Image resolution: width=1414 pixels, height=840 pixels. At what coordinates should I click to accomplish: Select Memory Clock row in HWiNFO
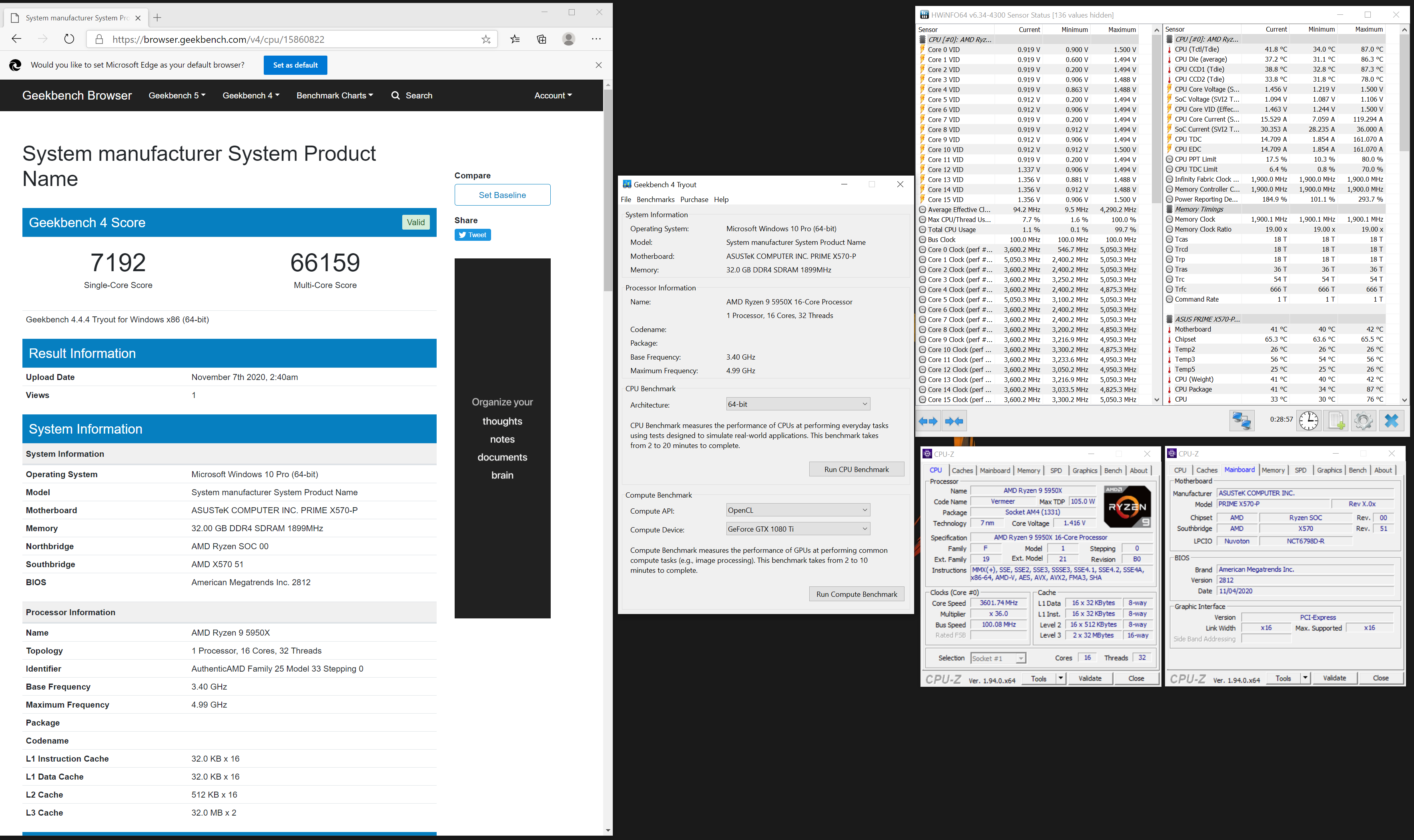(x=1276, y=219)
